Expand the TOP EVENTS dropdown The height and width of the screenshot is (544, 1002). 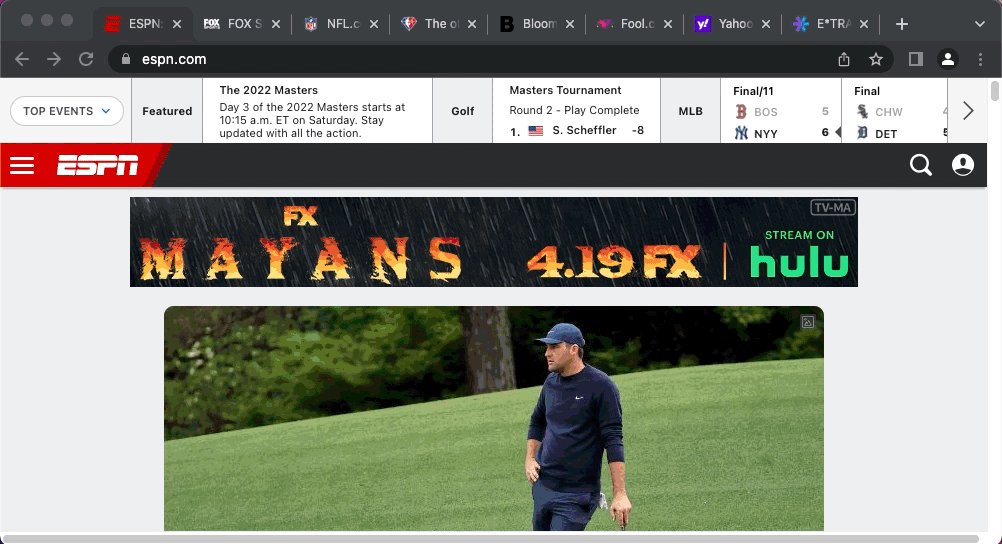(x=66, y=111)
